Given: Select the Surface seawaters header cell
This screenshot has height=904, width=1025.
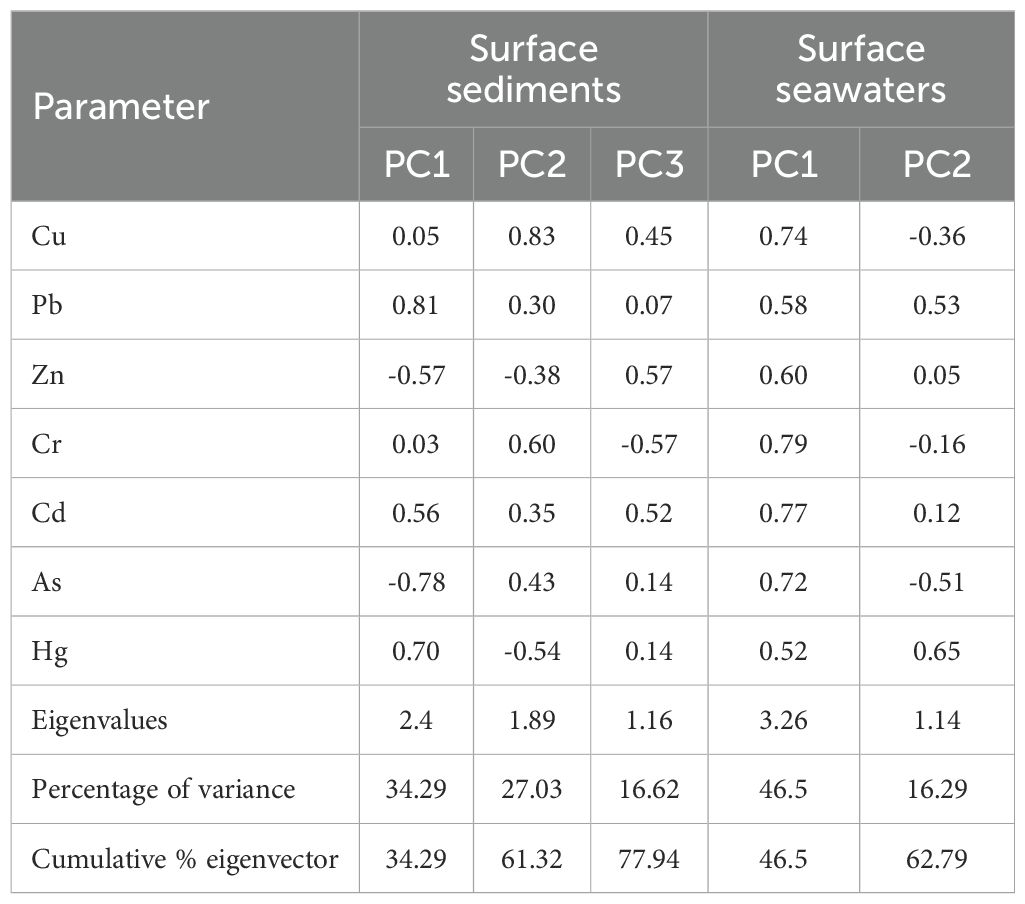Looking at the screenshot, I should point(861,69).
